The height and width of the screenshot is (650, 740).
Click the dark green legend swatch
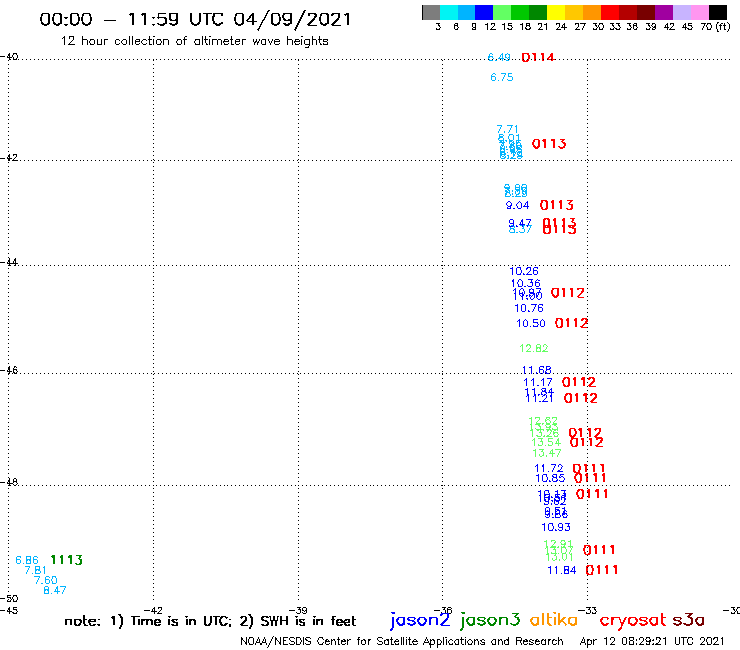pyautogui.click(x=538, y=12)
